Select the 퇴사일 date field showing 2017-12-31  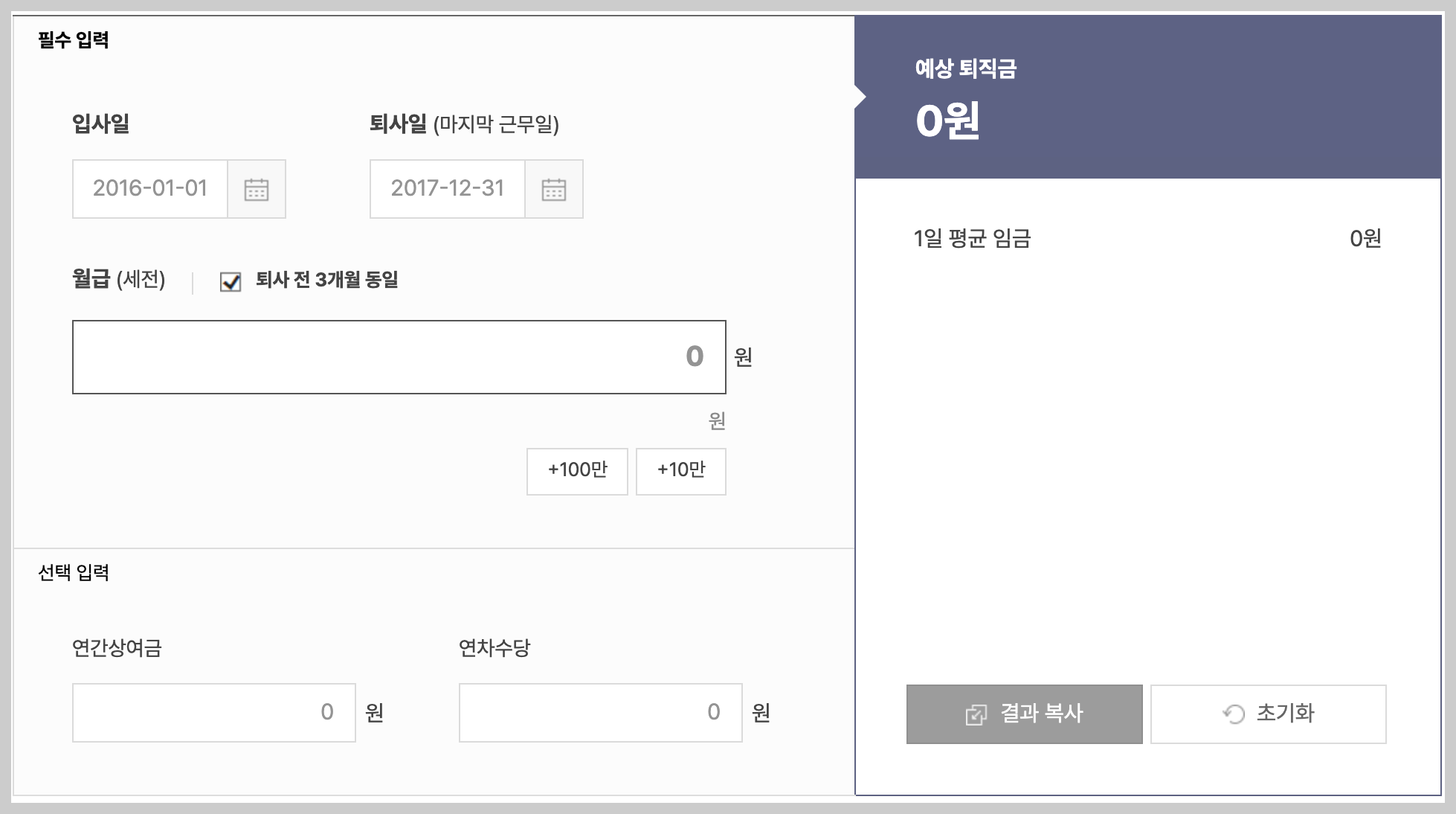click(x=446, y=189)
